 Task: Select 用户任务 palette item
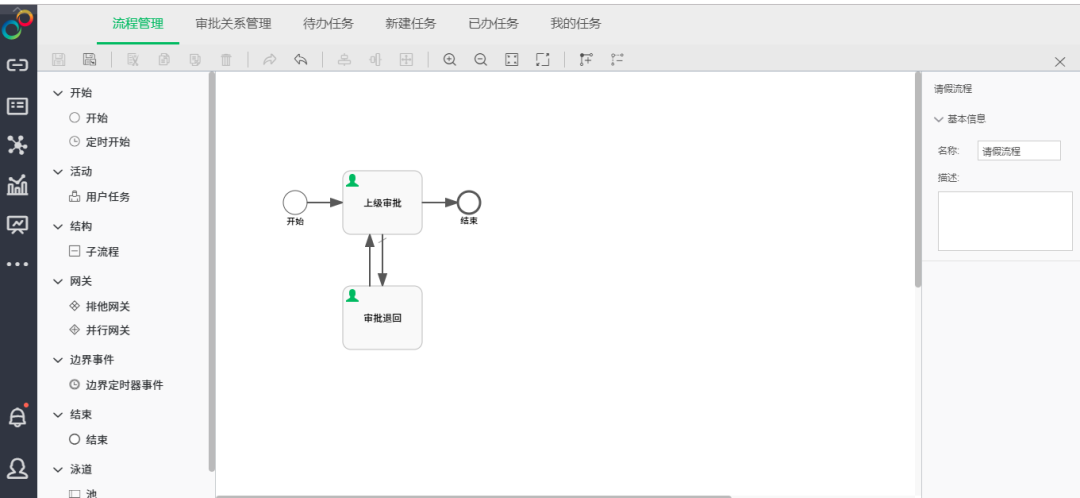coord(100,197)
